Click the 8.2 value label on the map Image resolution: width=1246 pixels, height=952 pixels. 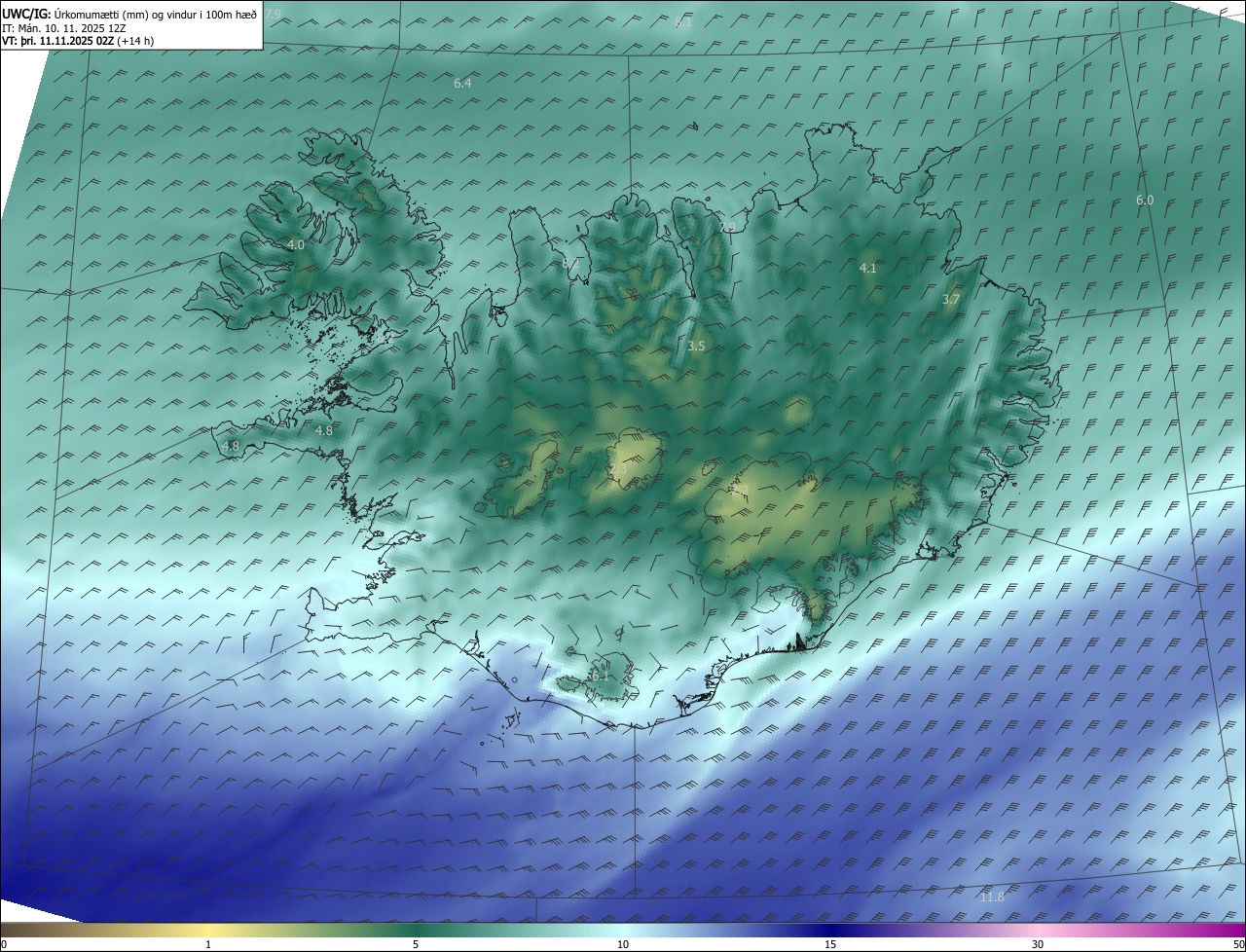click(x=570, y=263)
